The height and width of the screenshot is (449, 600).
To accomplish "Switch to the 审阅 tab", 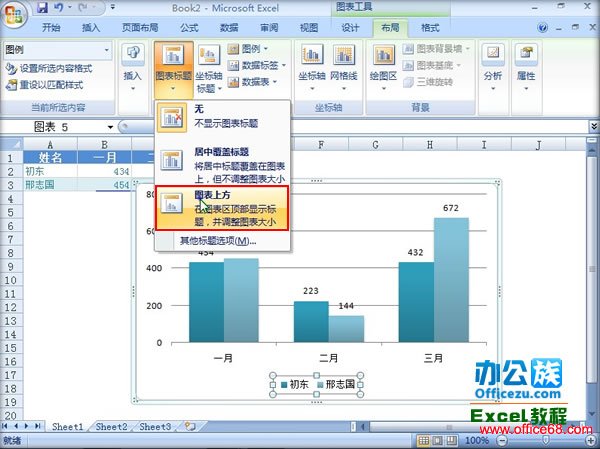I will [269, 28].
